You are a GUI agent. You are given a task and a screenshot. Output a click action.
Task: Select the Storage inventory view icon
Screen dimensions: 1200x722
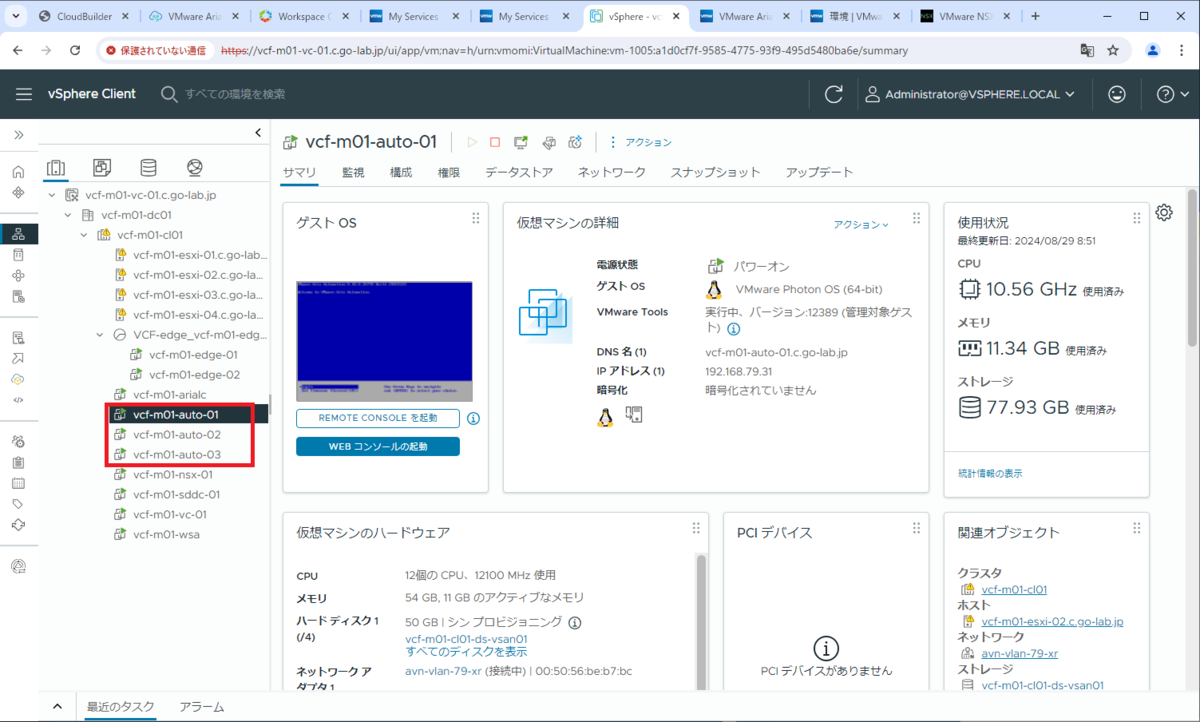[148, 167]
